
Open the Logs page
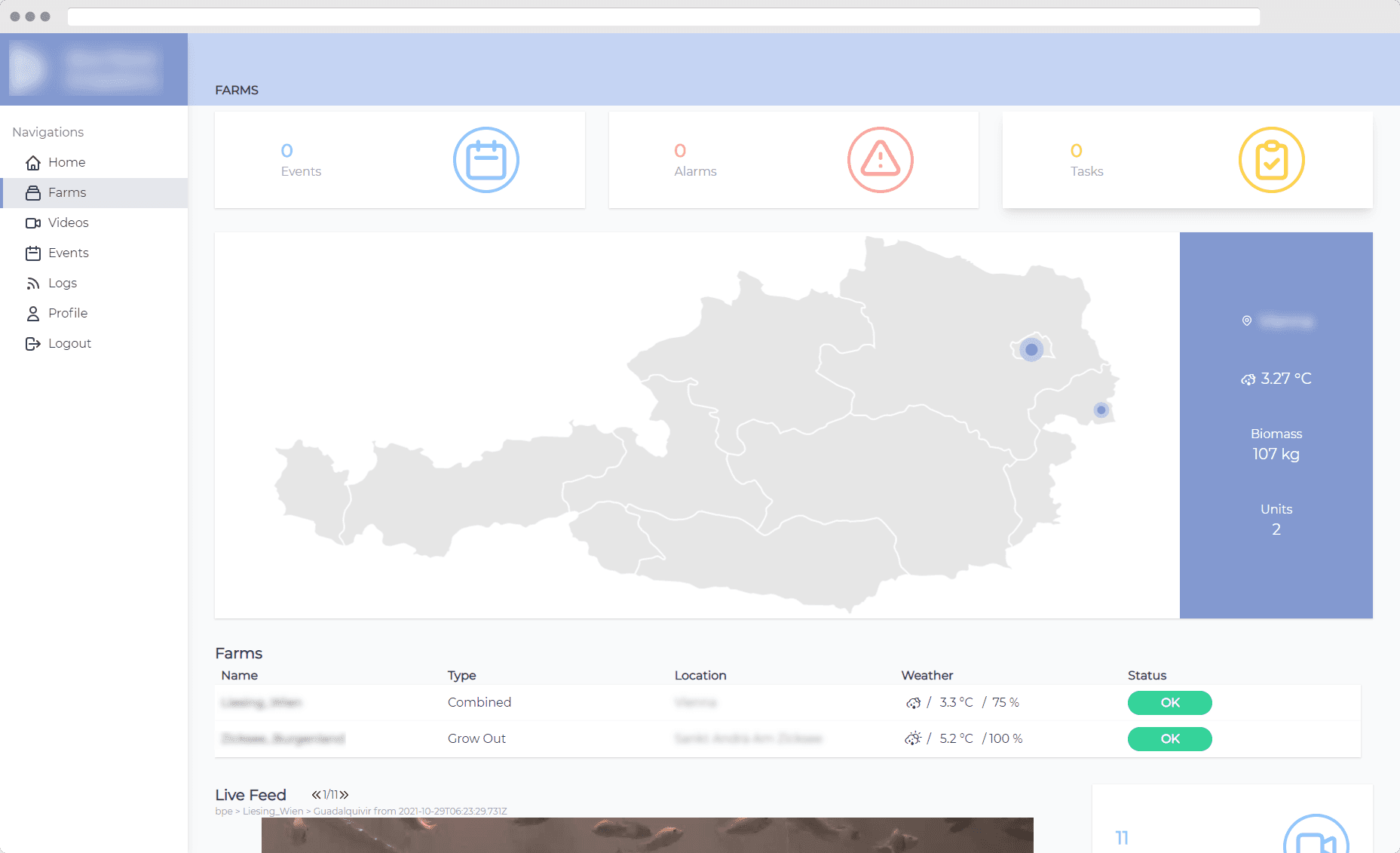pos(62,283)
